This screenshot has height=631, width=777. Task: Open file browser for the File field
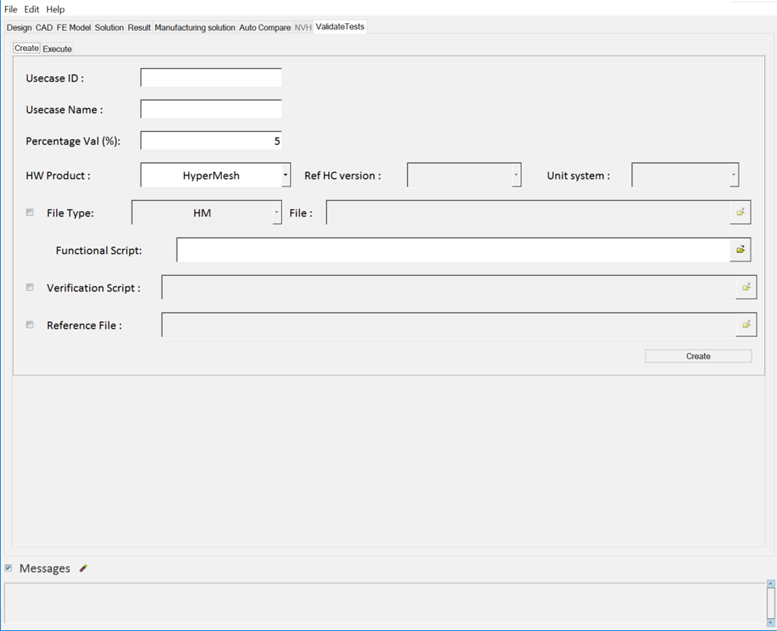click(x=740, y=212)
